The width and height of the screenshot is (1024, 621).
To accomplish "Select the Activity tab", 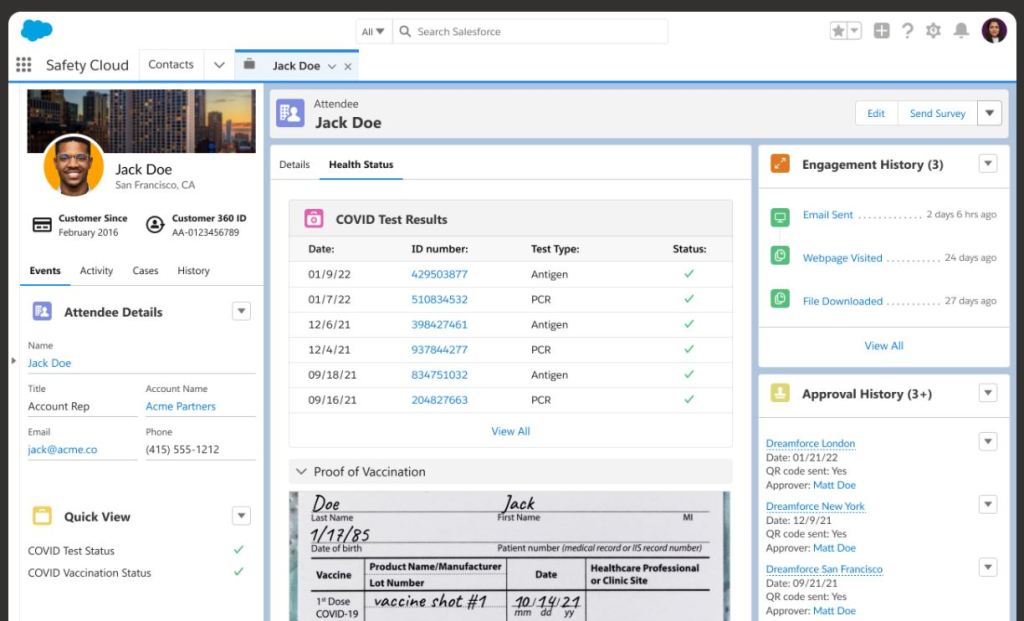I will [x=96, y=271].
